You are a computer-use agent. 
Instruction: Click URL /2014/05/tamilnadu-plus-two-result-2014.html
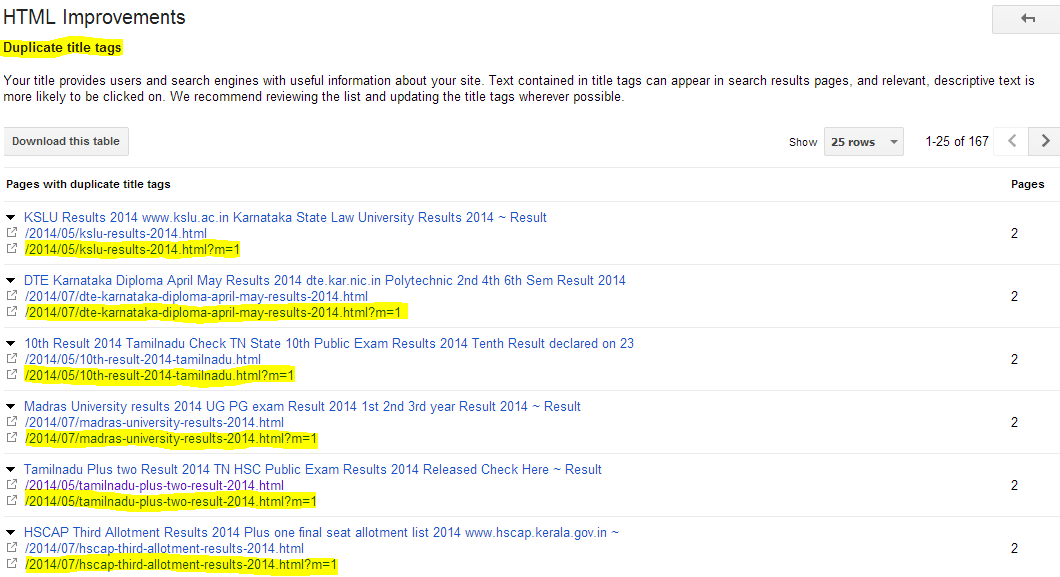(x=154, y=486)
